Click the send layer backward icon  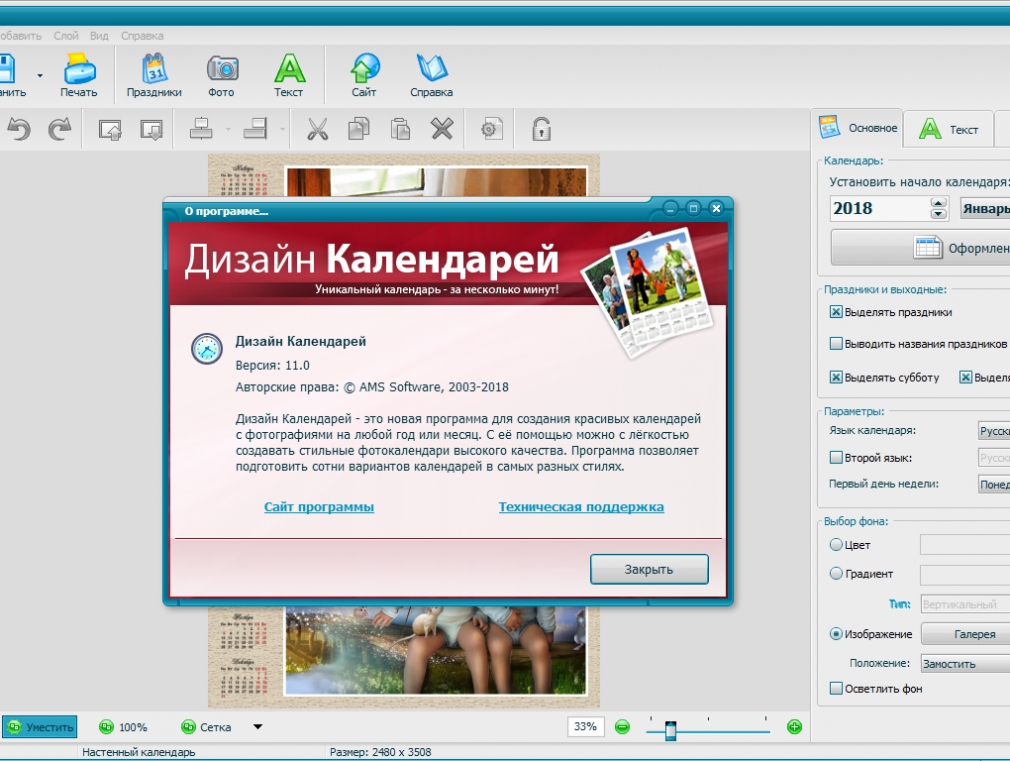point(151,130)
